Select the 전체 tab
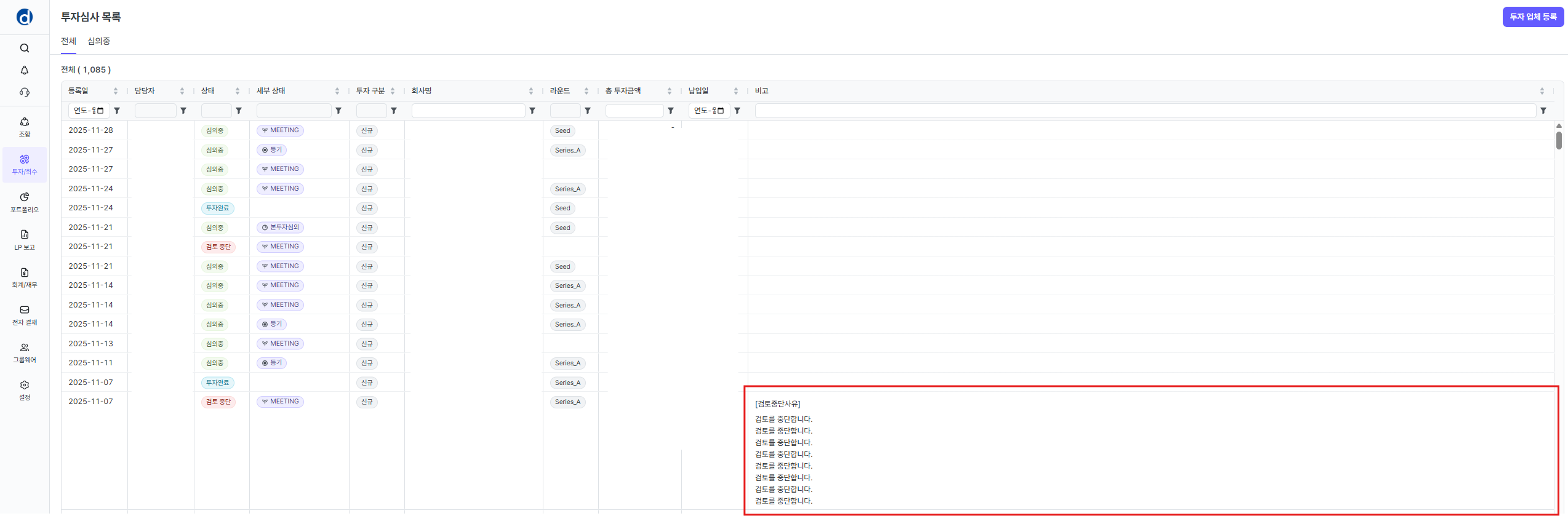This screenshot has width=1568, height=516. (68, 41)
